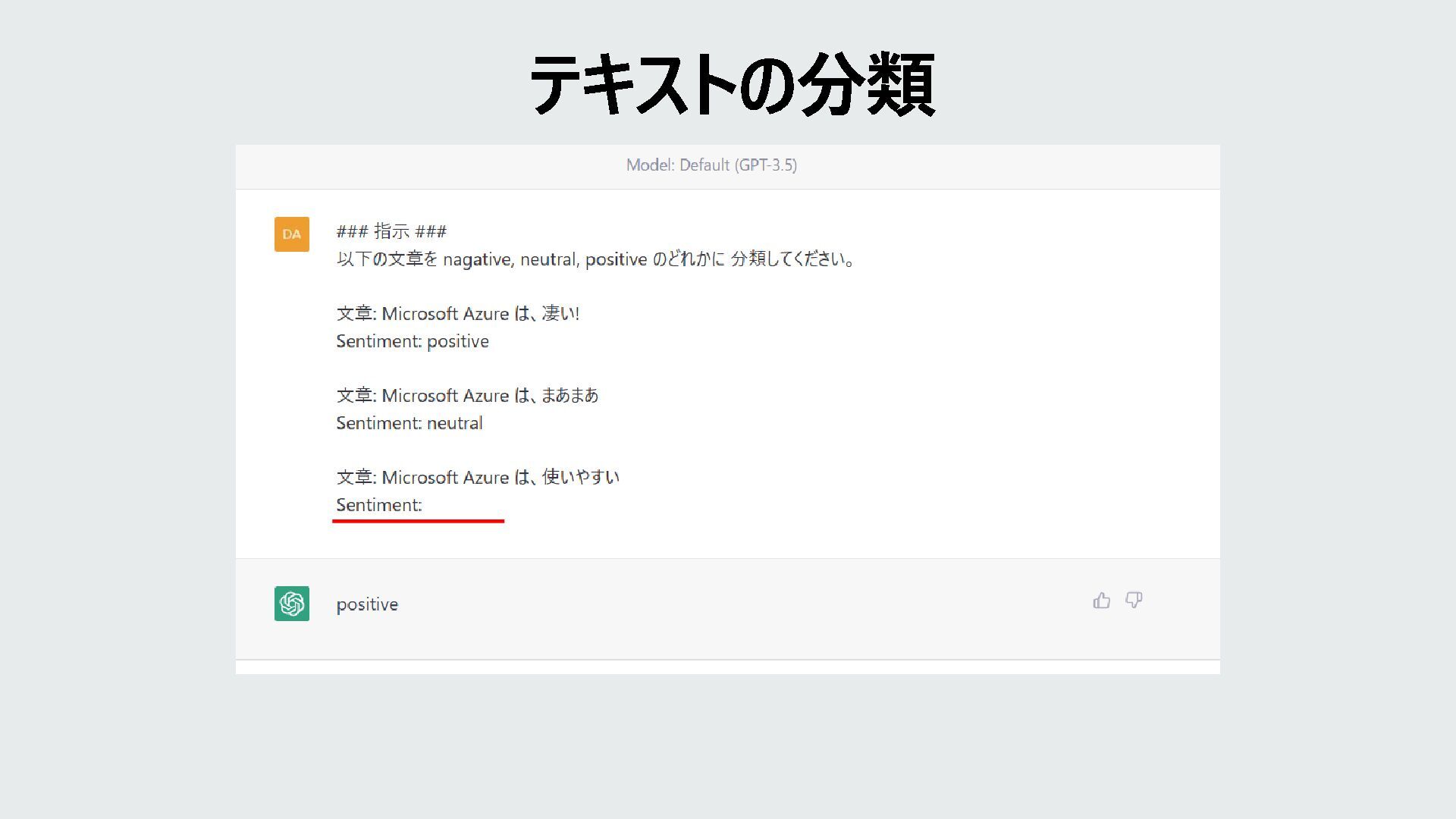1456x819 pixels.
Task: Click the slide title テキストの分類
Action: point(732,85)
